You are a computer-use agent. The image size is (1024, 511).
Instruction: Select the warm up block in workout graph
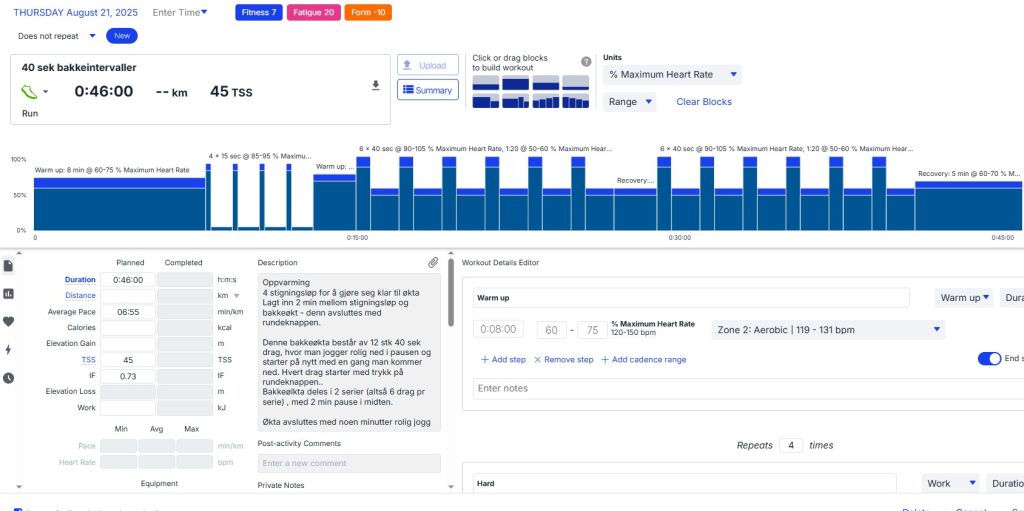[x=119, y=205]
